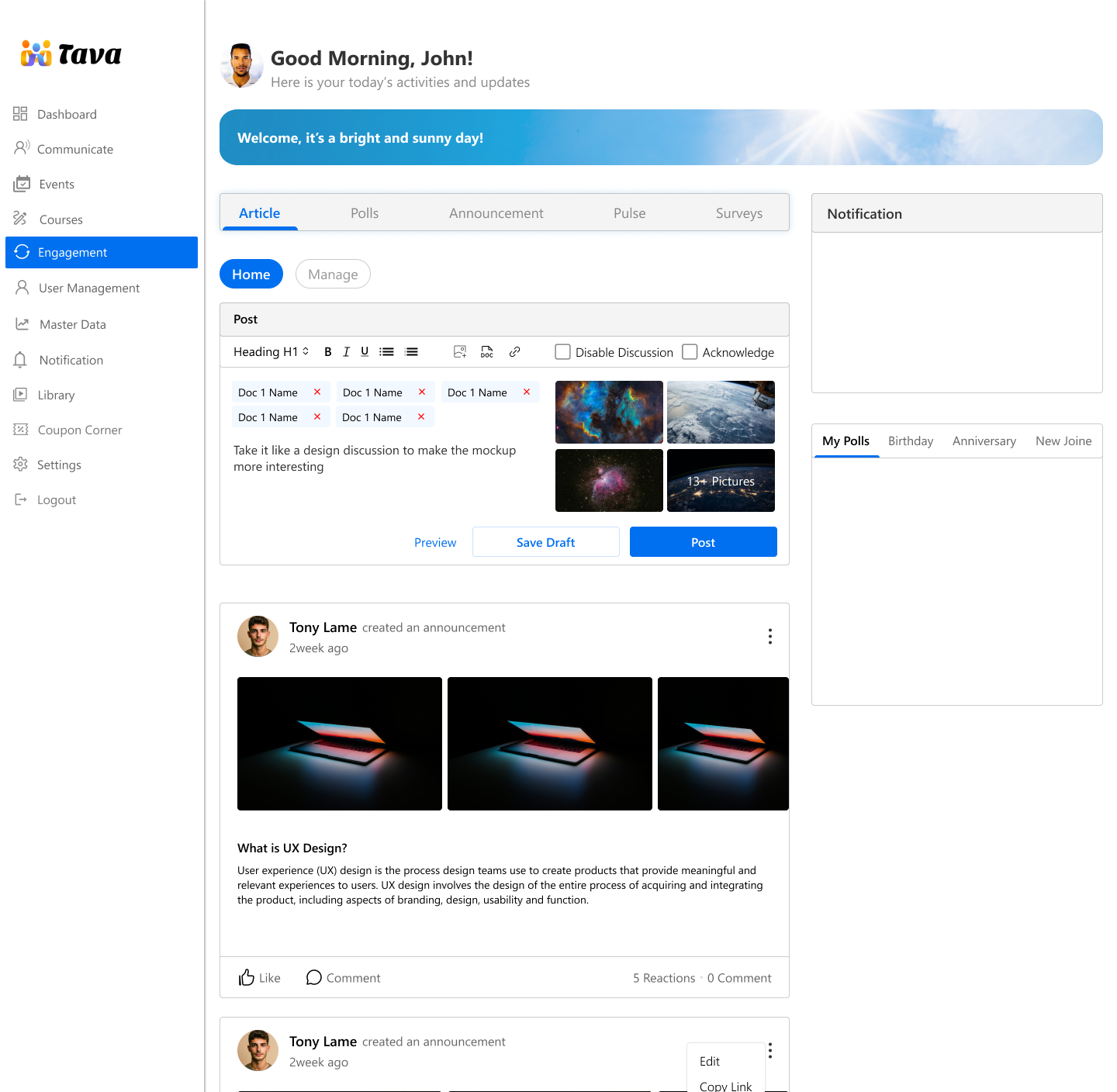
Task: Attach a DOC file using the document icon
Action: [487, 352]
